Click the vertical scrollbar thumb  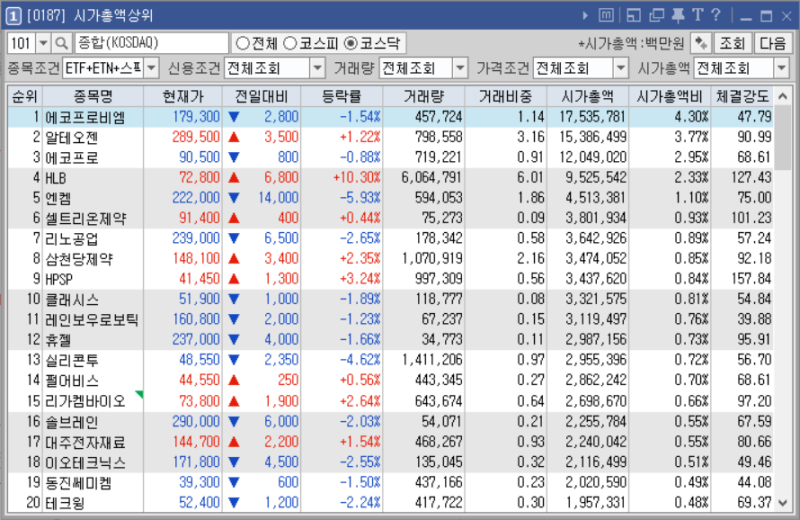point(783,138)
